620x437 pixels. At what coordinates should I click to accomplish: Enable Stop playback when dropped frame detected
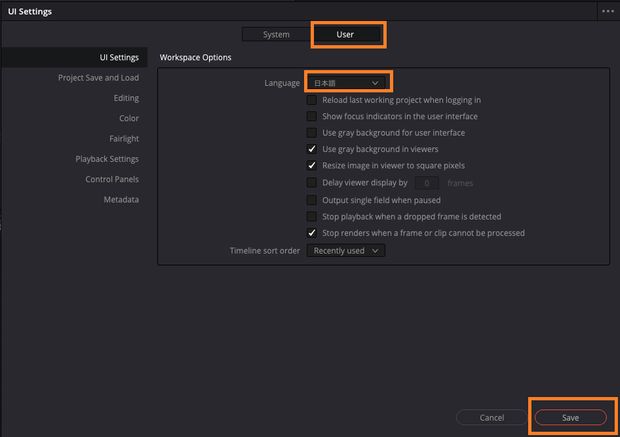(x=312, y=216)
